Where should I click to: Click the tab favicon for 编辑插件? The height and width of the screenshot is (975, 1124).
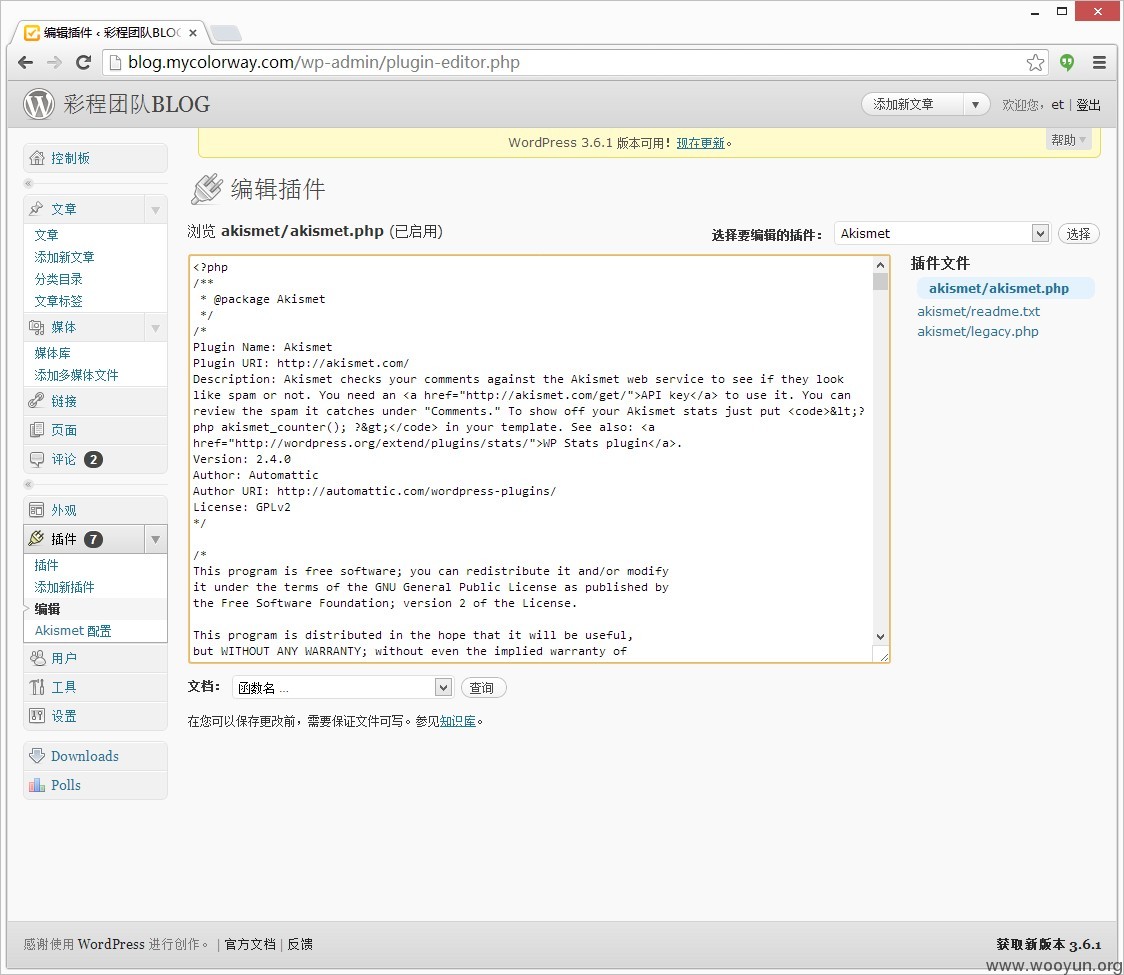coord(32,33)
